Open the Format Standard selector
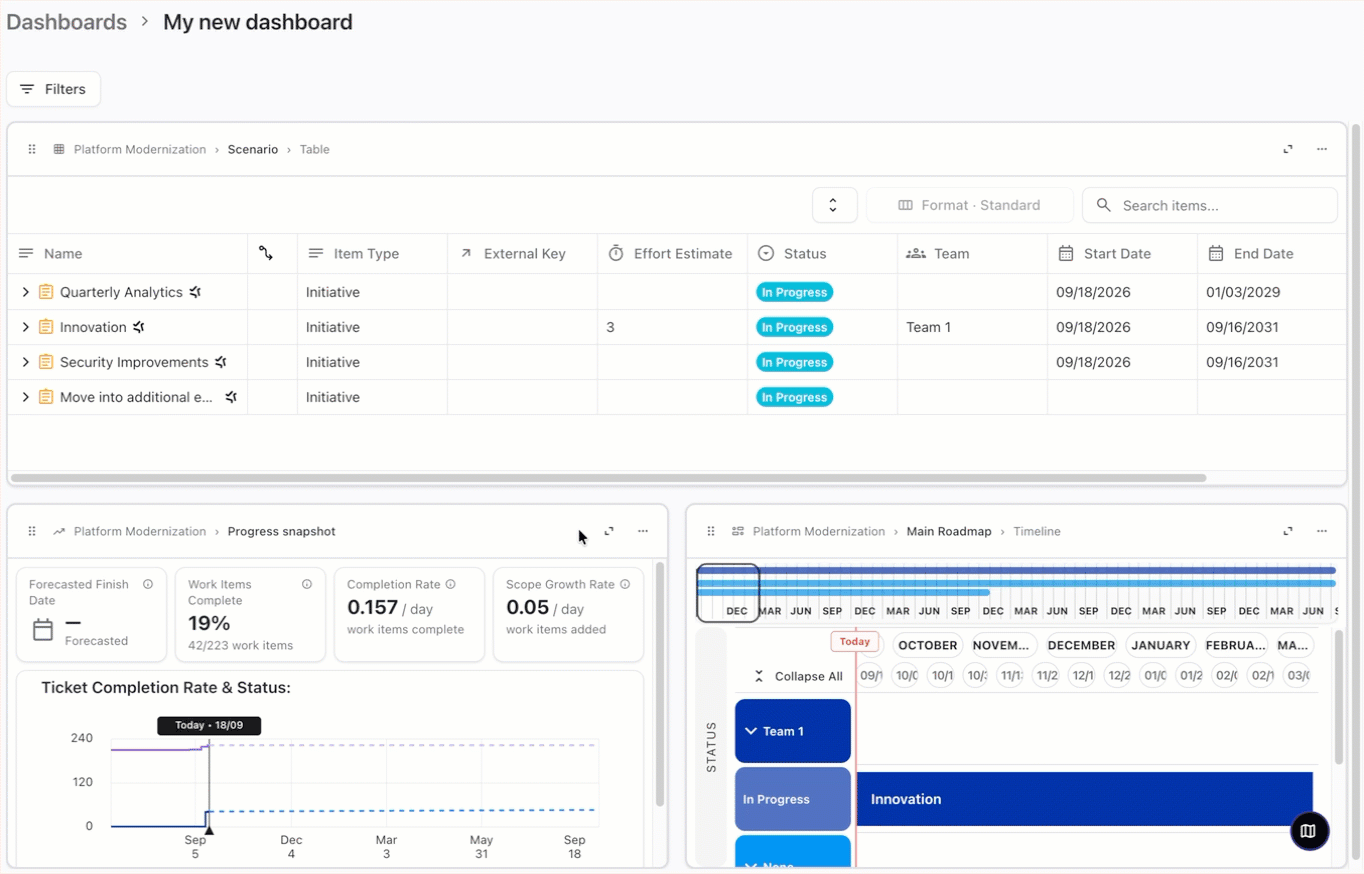Image resolution: width=1364 pixels, height=874 pixels. tap(969, 205)
